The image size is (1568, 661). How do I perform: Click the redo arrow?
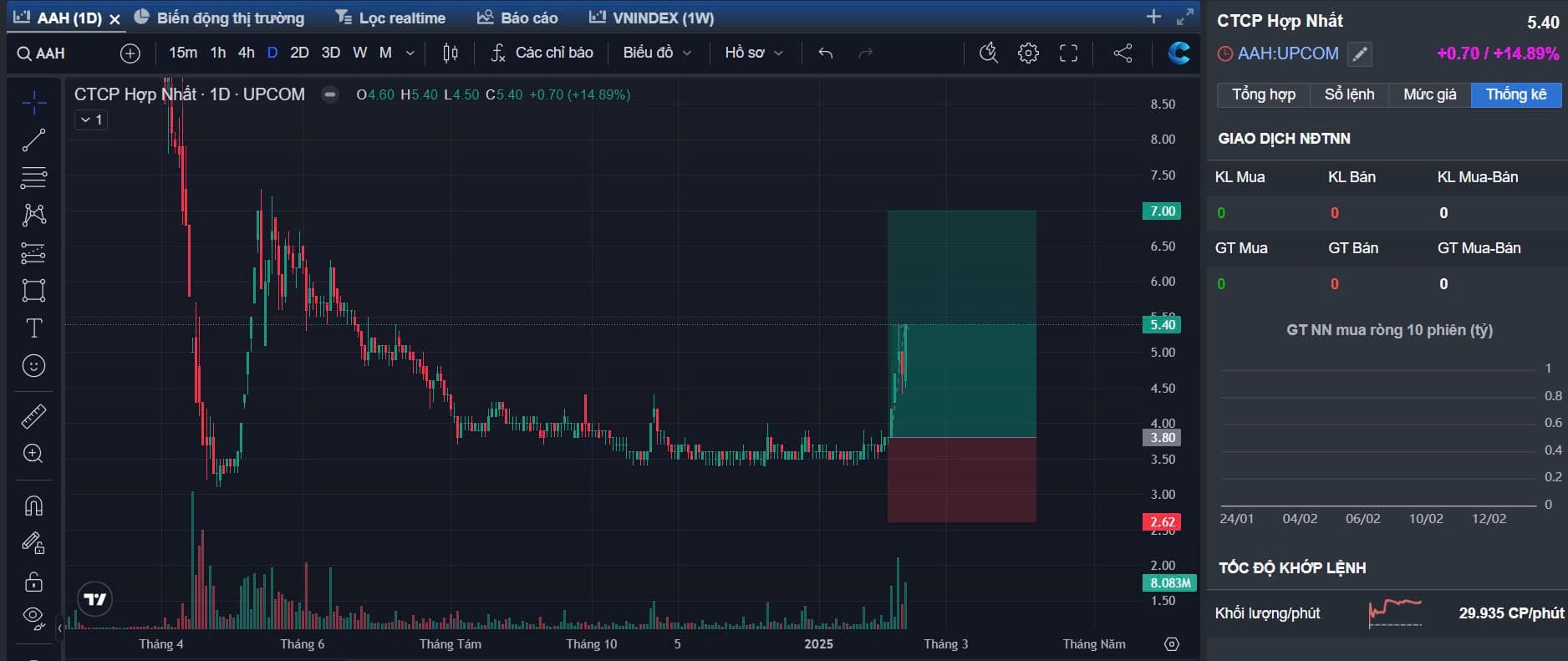[x=866, y=53]
